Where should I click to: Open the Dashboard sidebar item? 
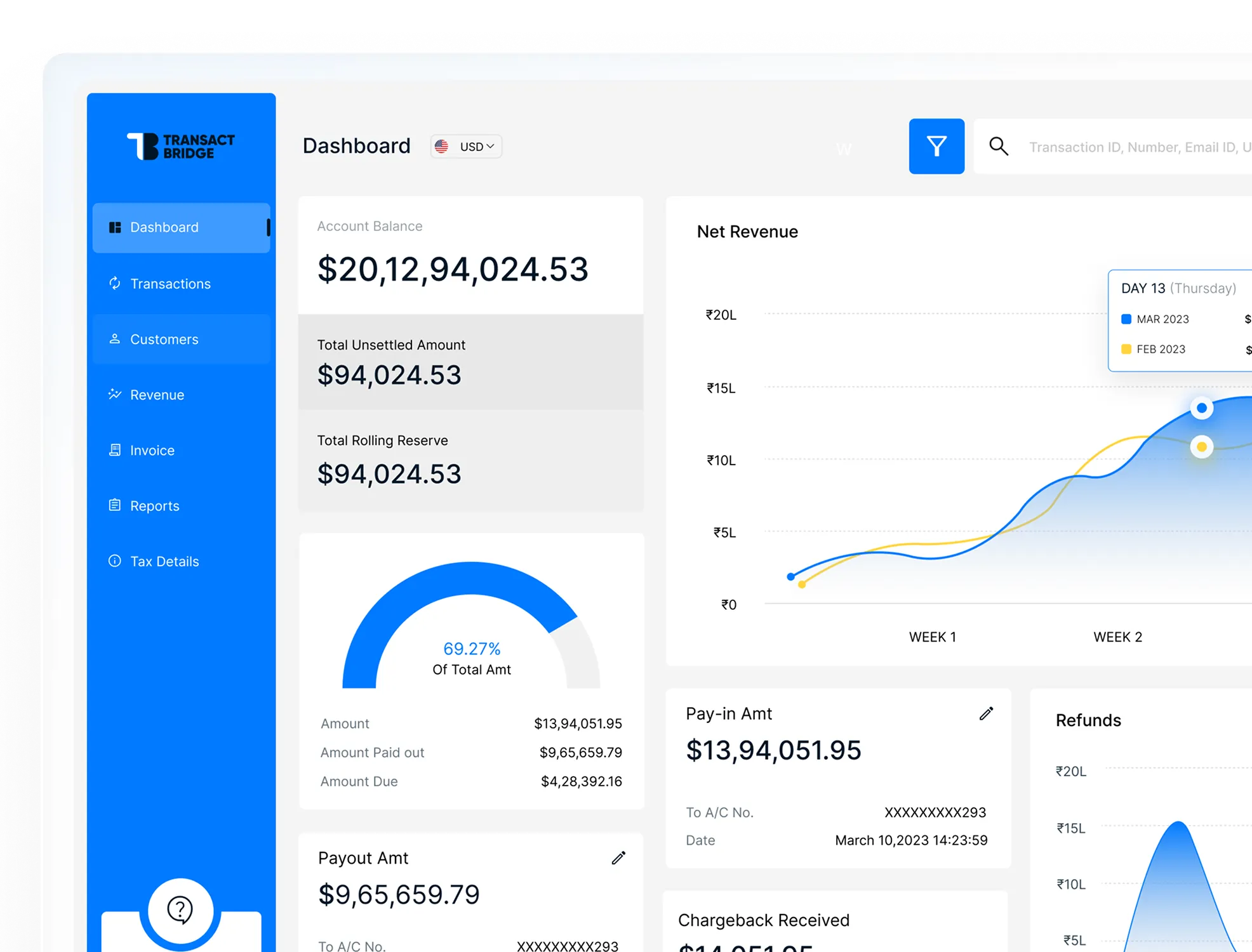pos(181,227)
